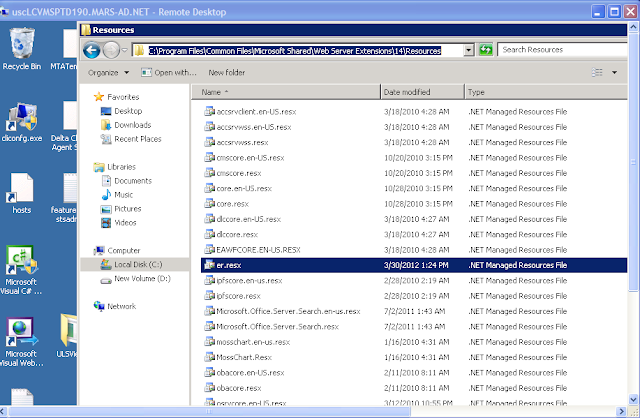Click the address path field

pos(298,51)
